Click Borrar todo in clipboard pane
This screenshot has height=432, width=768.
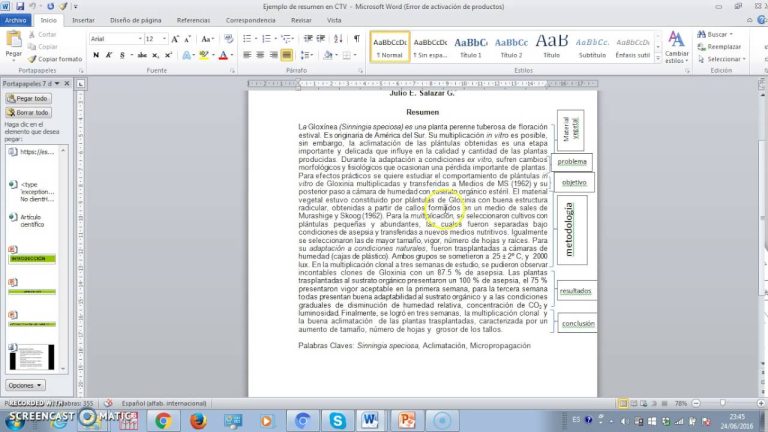point(28,113)
